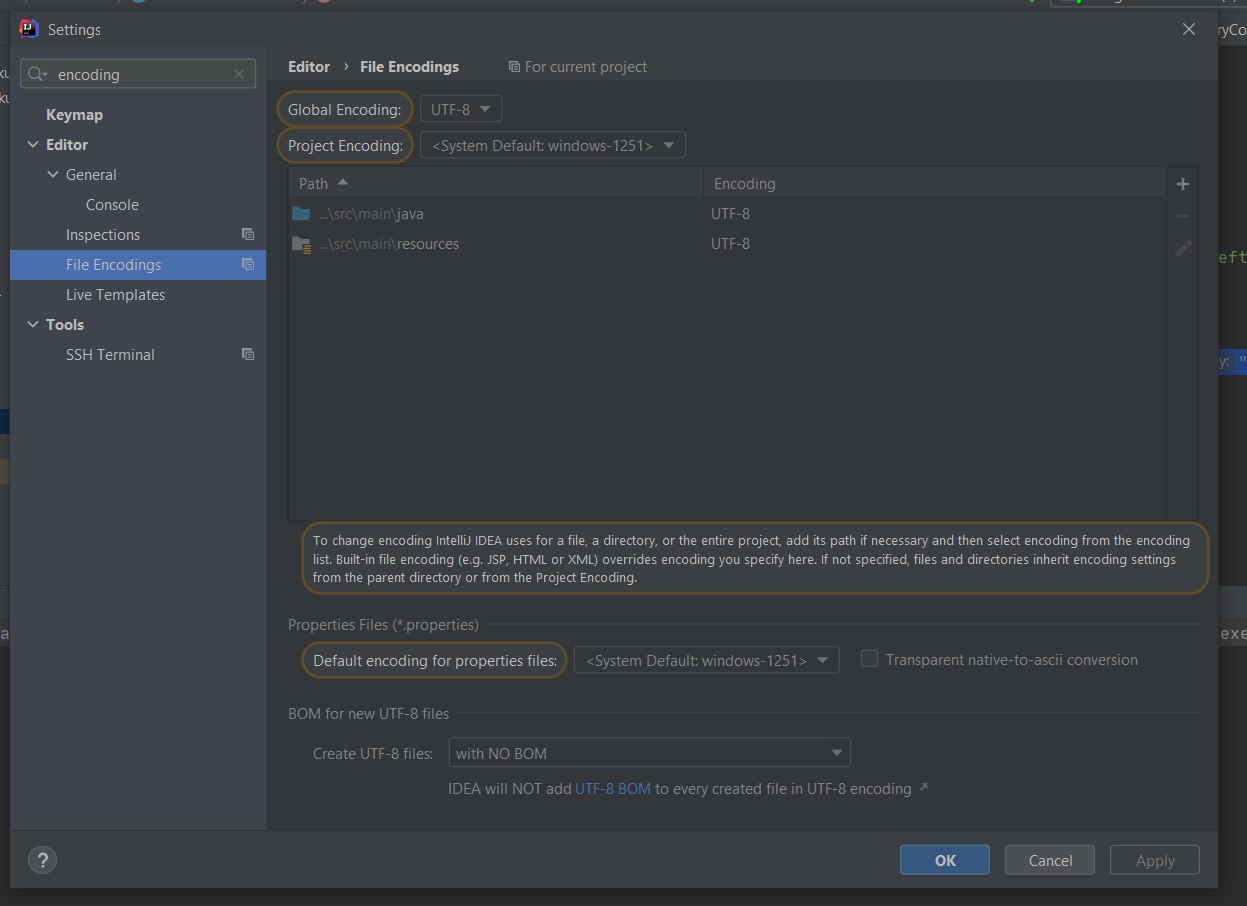Click the UTF-8 encoding cell for resources
Viewport: 1247px width, 906px height.
730,244
